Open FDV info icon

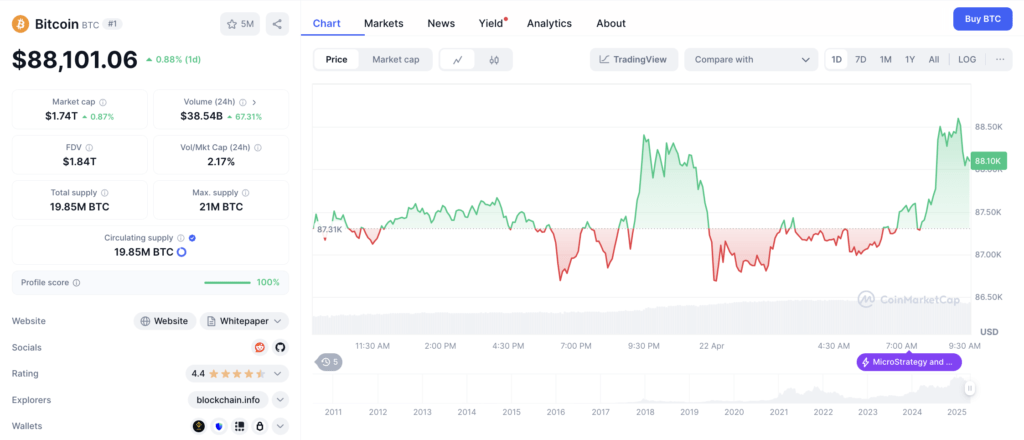[x=89, y=148]
